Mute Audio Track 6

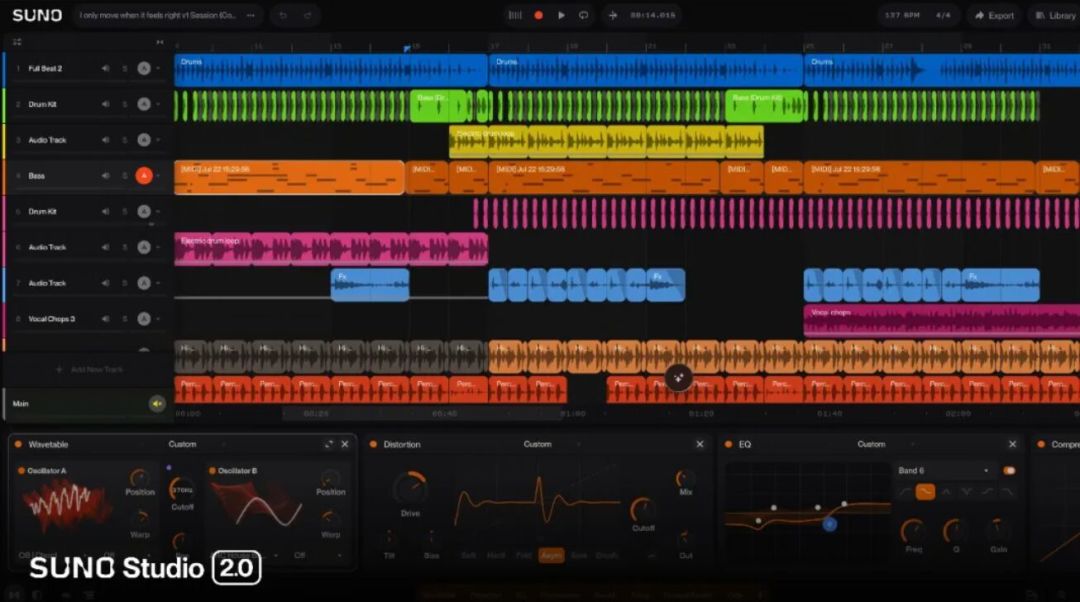[105, 247]
